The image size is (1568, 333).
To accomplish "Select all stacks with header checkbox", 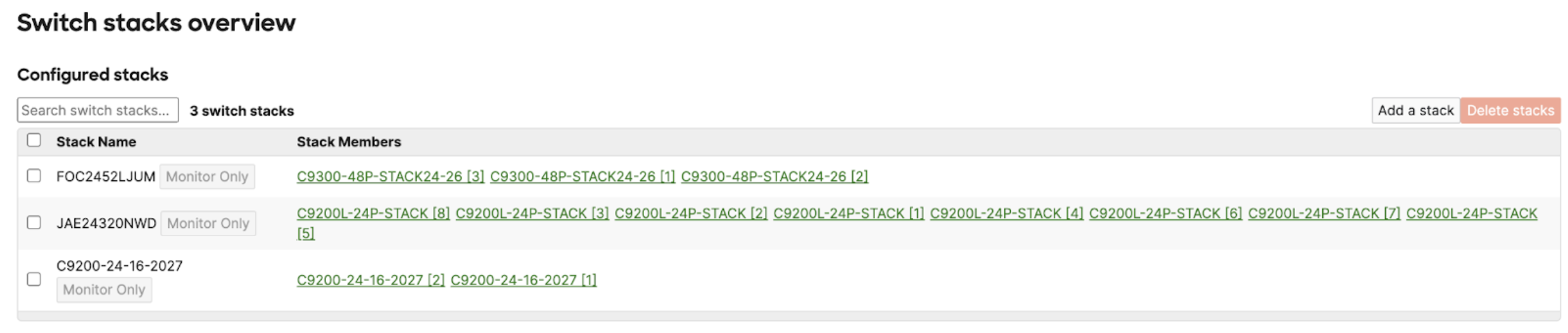I will click(34, 141).
